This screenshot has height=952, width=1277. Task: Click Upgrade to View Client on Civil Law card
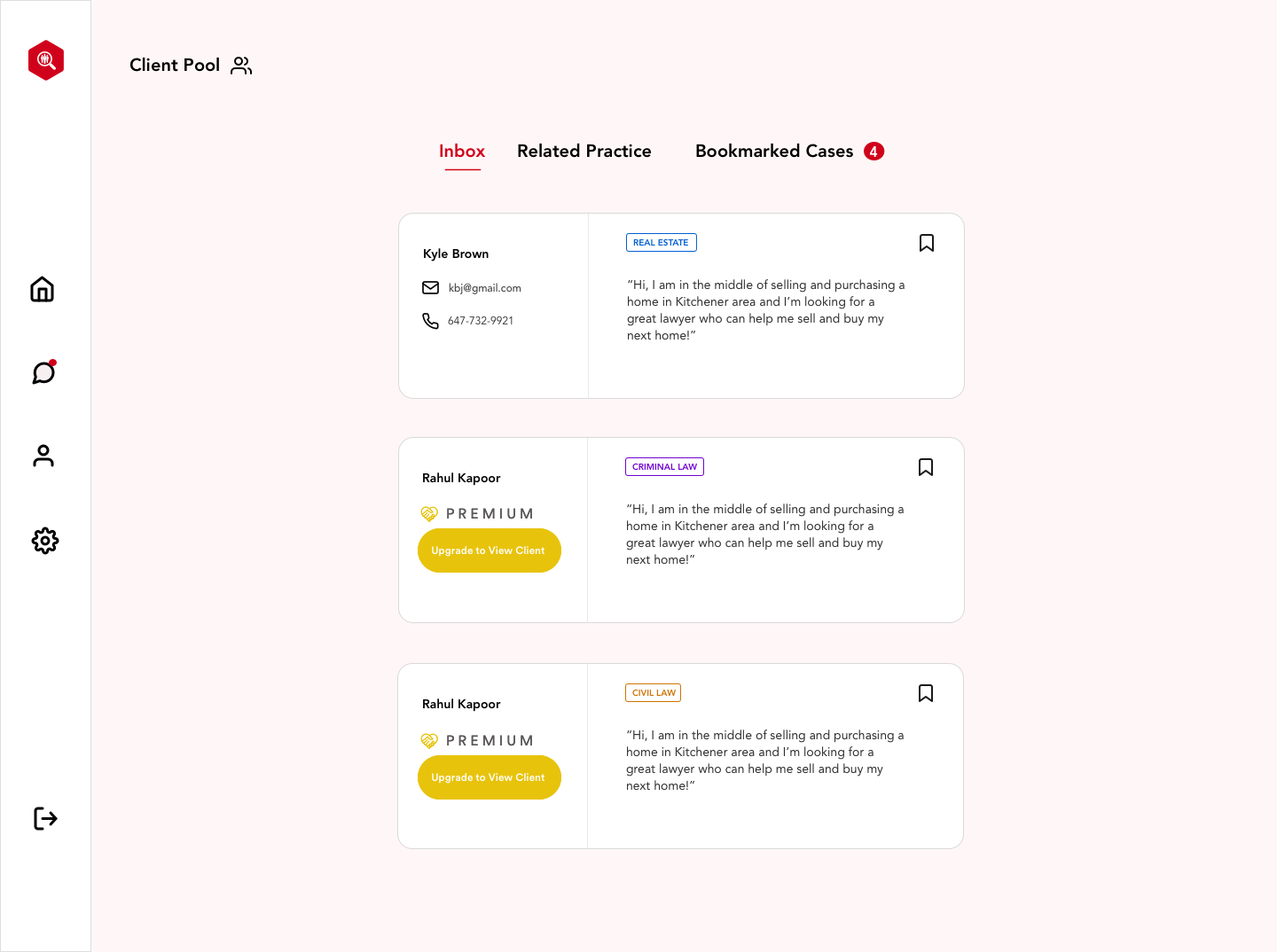[490, 777]
